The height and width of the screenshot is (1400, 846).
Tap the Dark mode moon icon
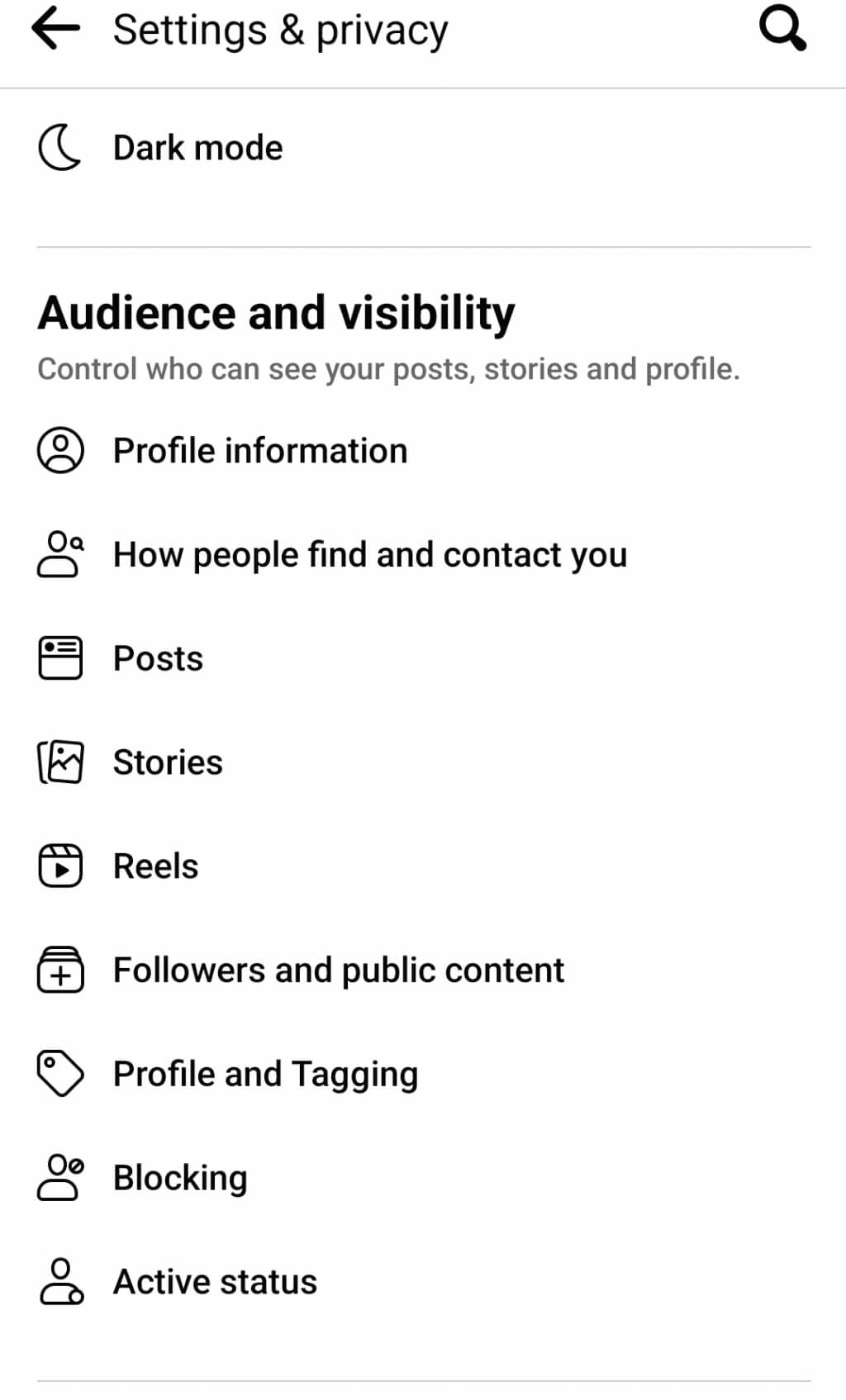coord(59,148)
